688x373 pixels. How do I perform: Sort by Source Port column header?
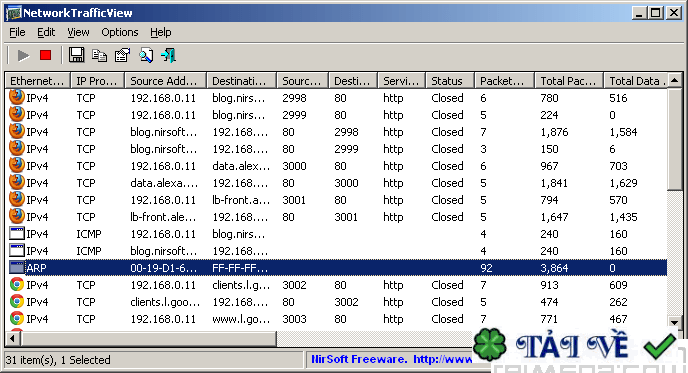[x=303, y=81]
